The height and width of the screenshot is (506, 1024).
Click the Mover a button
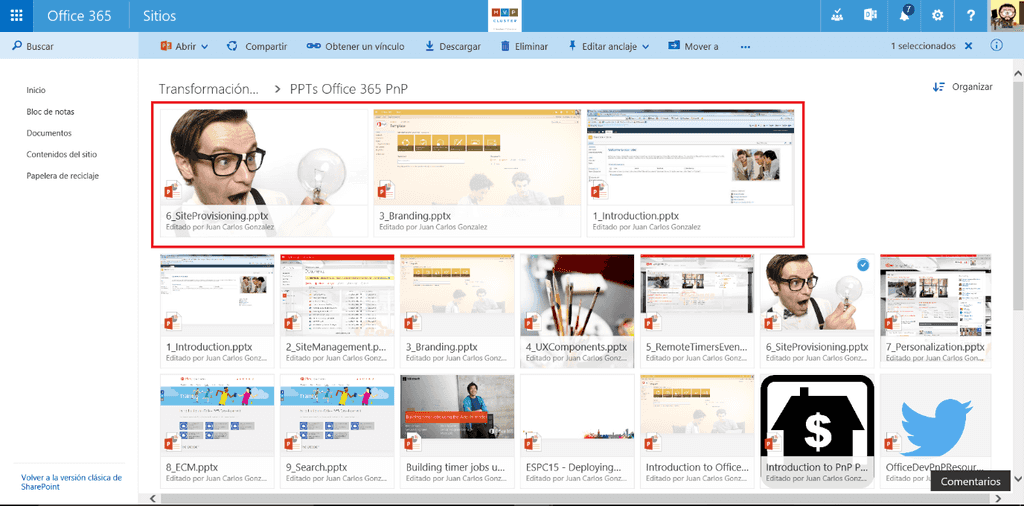693,46
